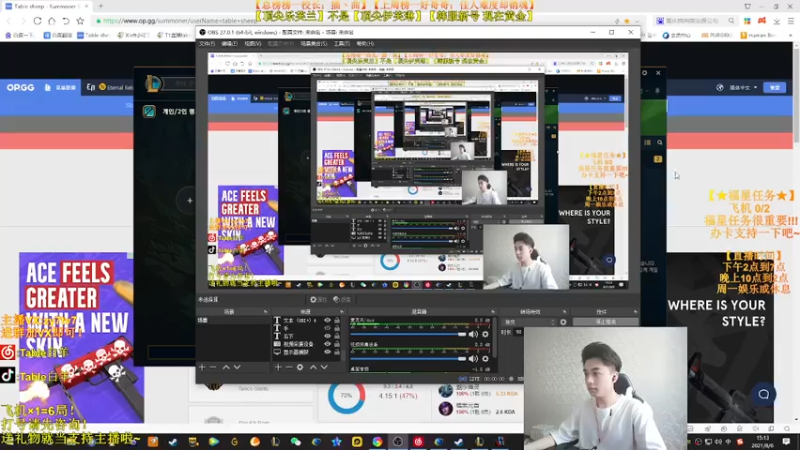Click the browser search box at top right
Image resolution: width=800 pixels, height=450 pixels.
(x=695, y=21)
